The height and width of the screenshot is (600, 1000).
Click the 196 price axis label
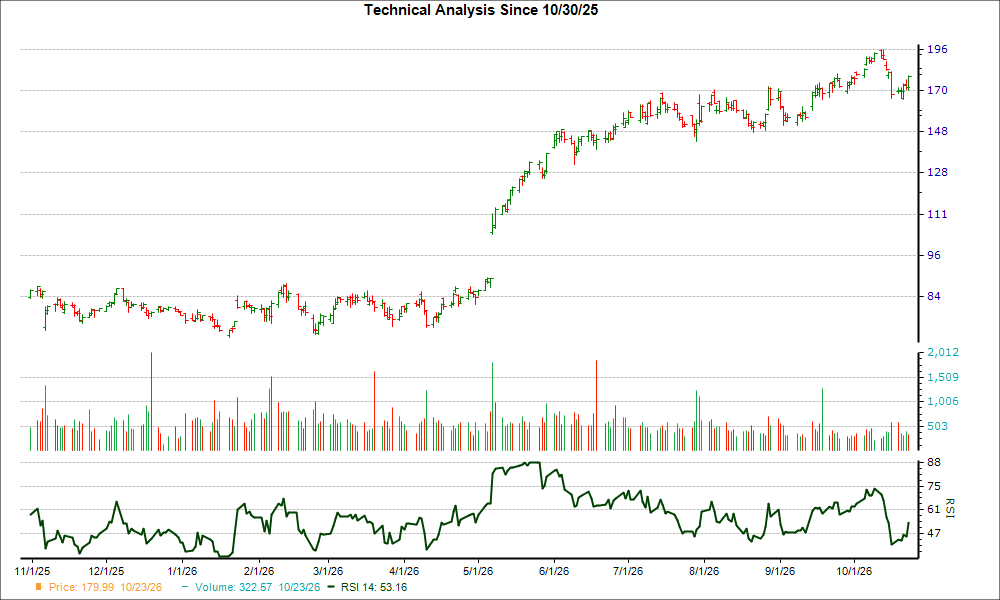tap(937, 49)
